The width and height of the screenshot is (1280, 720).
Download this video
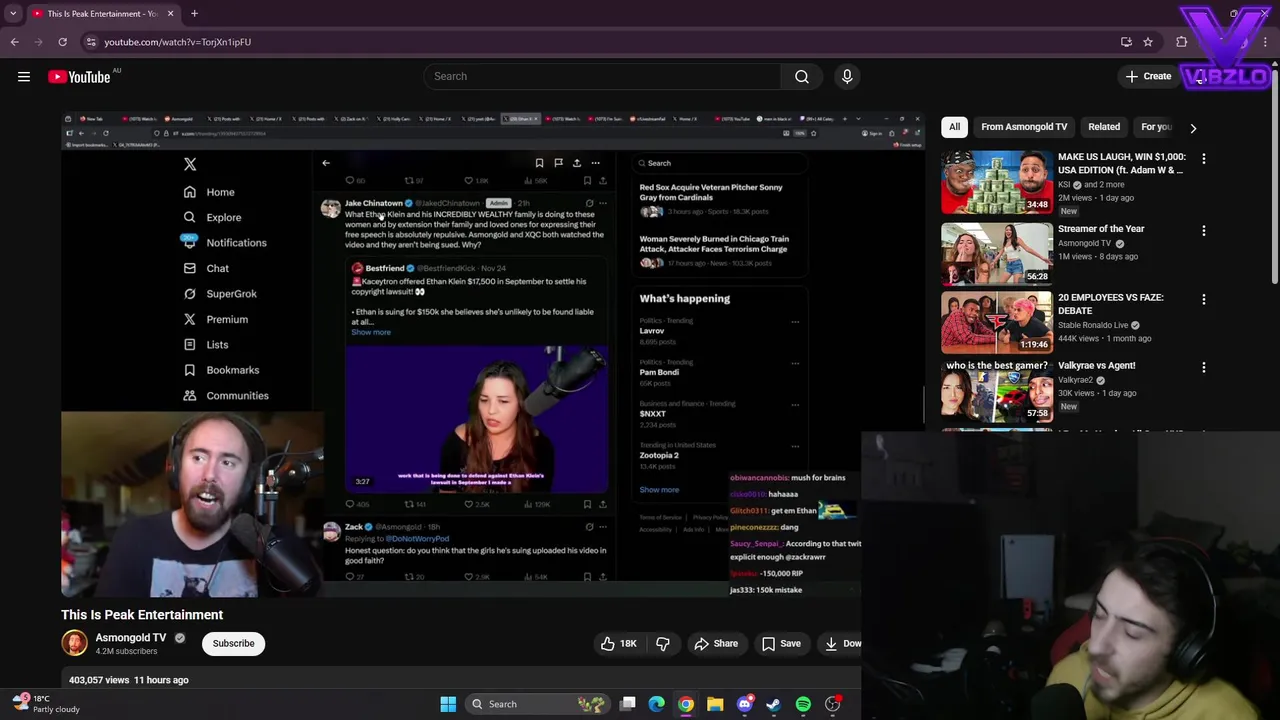842,643
